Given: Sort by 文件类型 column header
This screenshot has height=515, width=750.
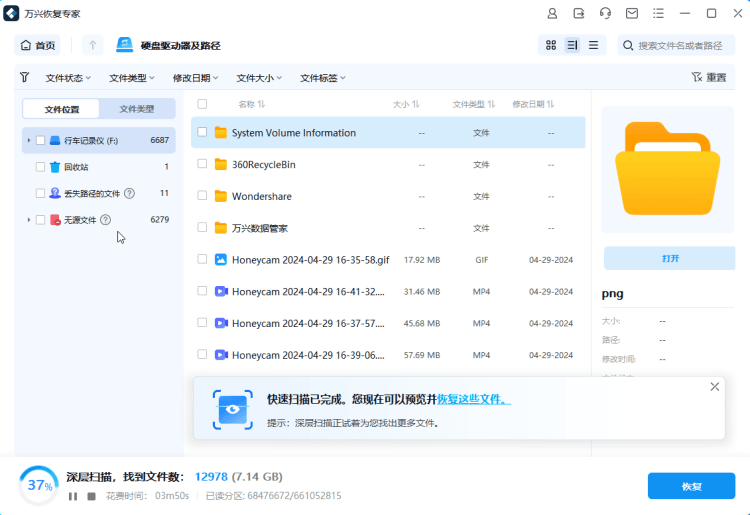Looking at the screenshot, I should pos(474,104).
